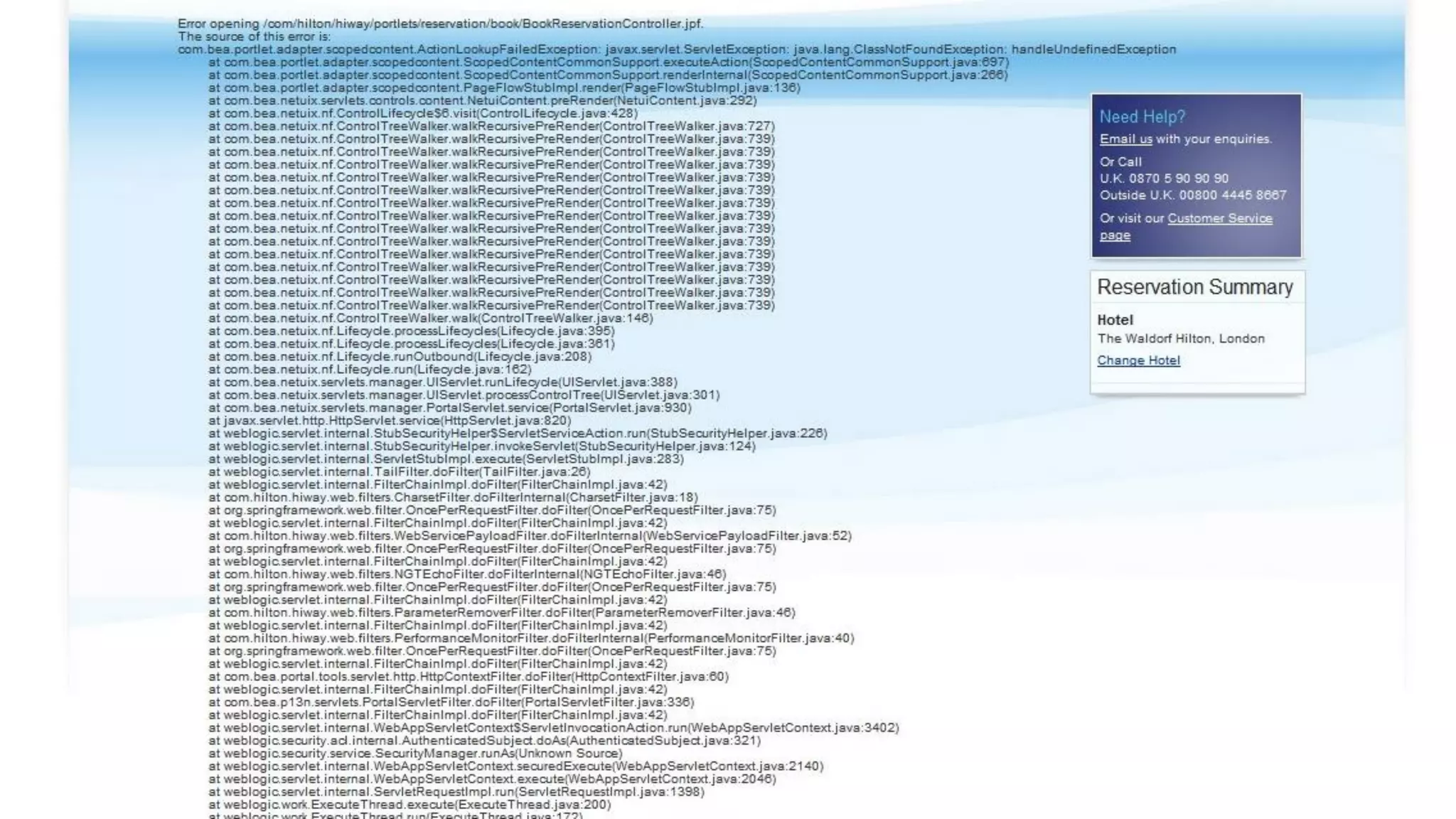Viewport: 1456px width, 819px height.
Task: Click the 'Or Call' text in help box
Action: [x=1120, y=162]
